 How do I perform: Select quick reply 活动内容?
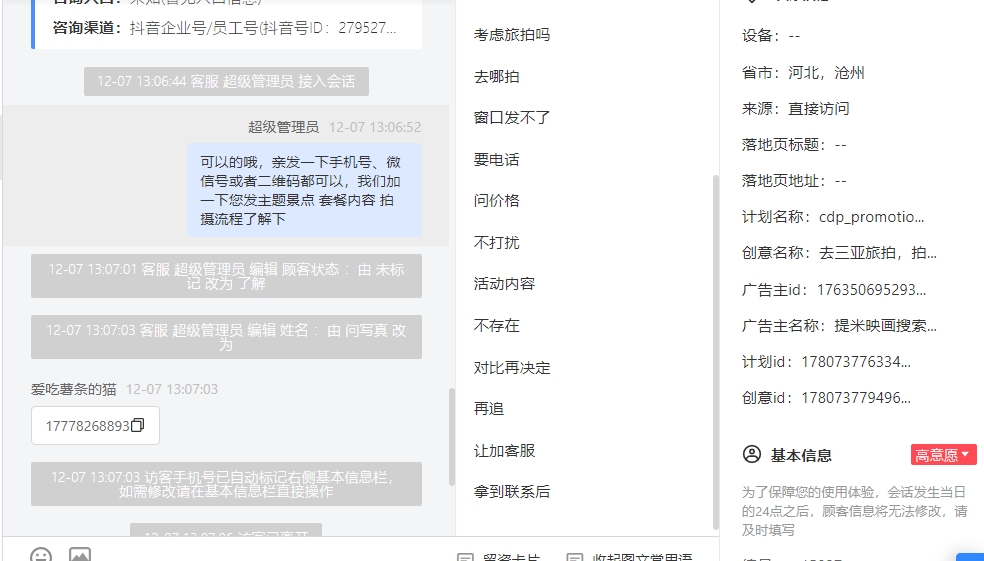coord(505,284)
